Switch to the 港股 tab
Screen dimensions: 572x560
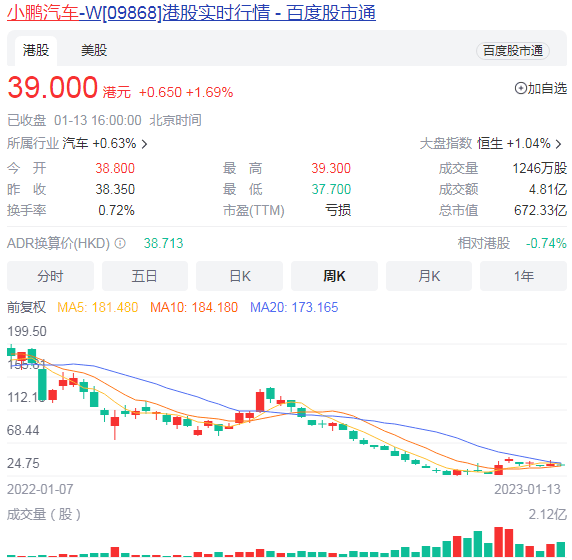coord(36,50)
